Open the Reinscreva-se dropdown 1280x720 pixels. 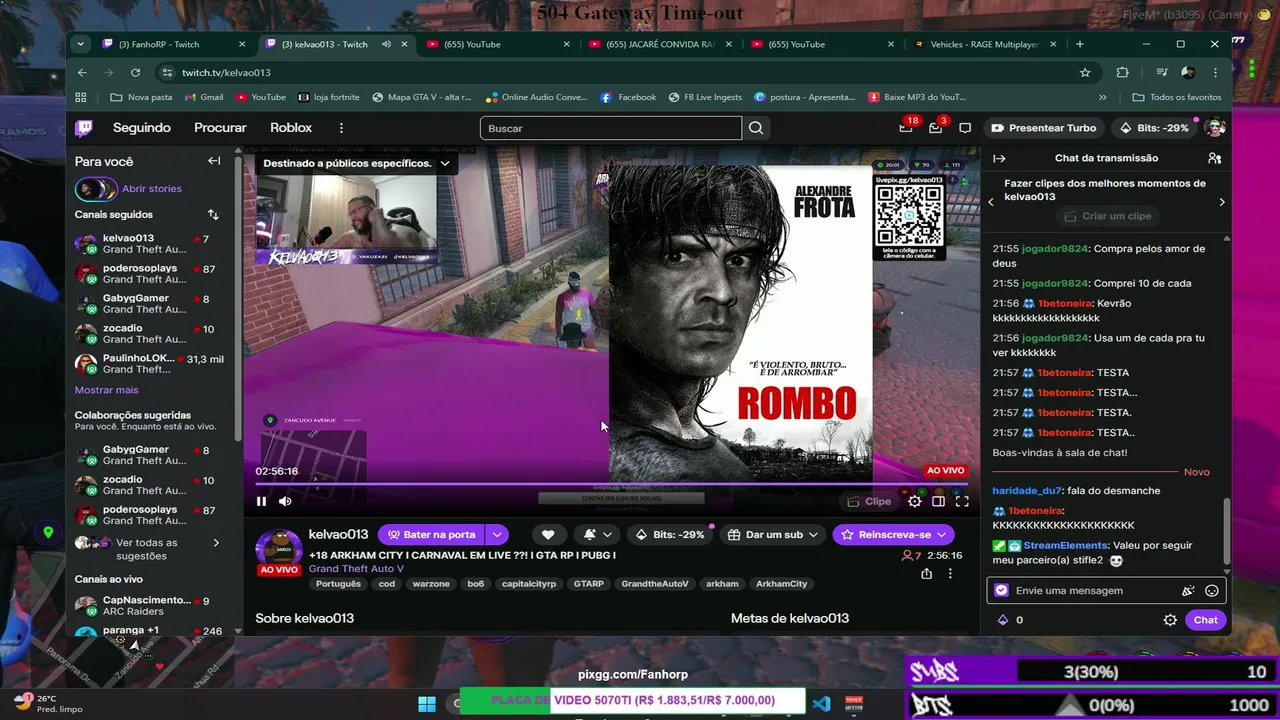coord(893,535)
